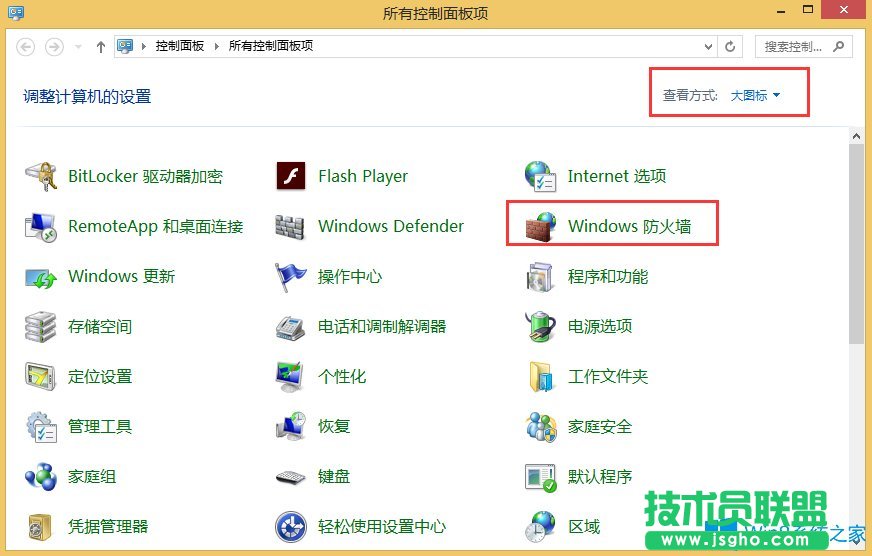
Task: Click the 所有控制面板项 breadcrumb item
Action: pyautogui.click(x=271, y=46)
